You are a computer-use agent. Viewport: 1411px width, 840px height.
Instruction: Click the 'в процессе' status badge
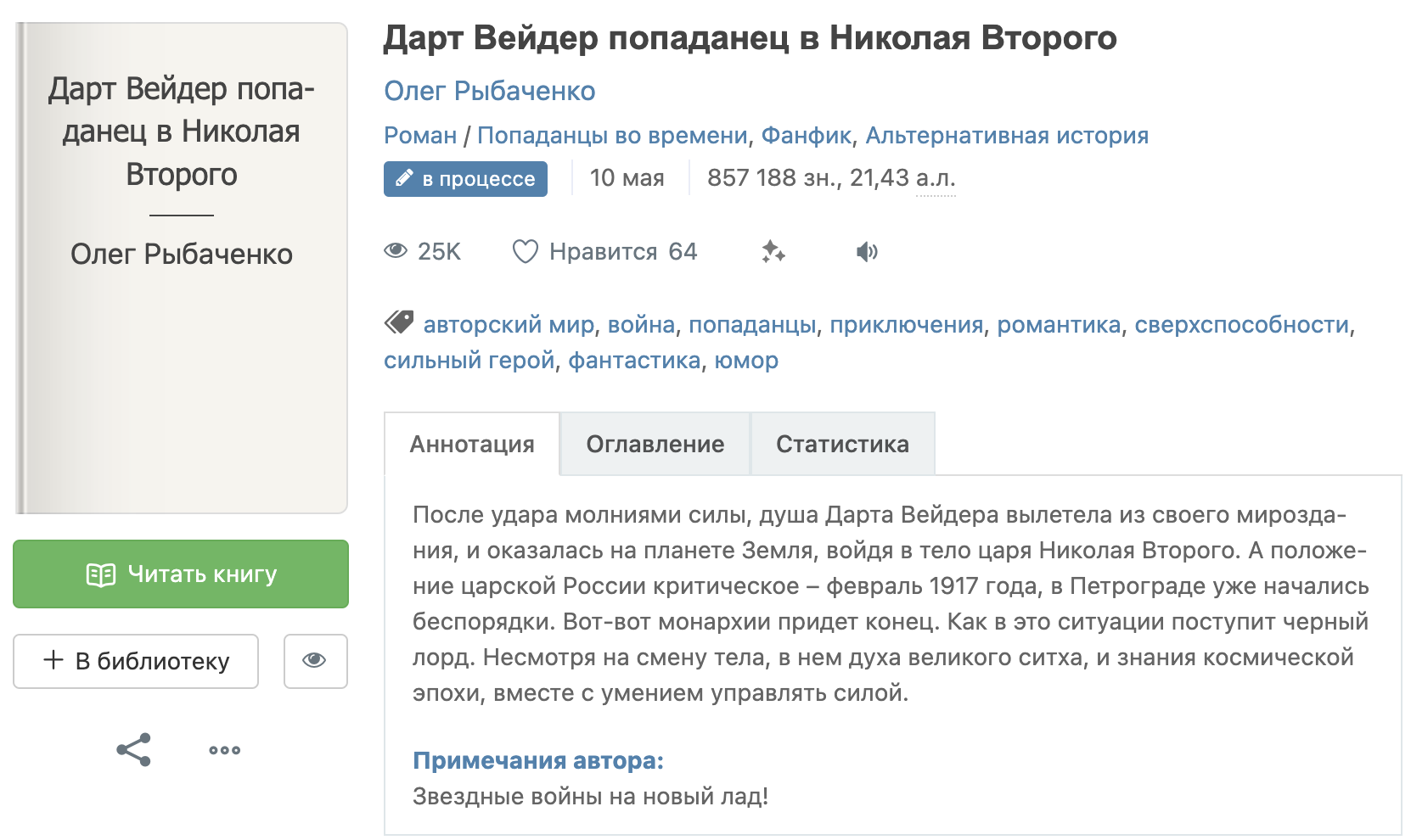tap(465, 179)
